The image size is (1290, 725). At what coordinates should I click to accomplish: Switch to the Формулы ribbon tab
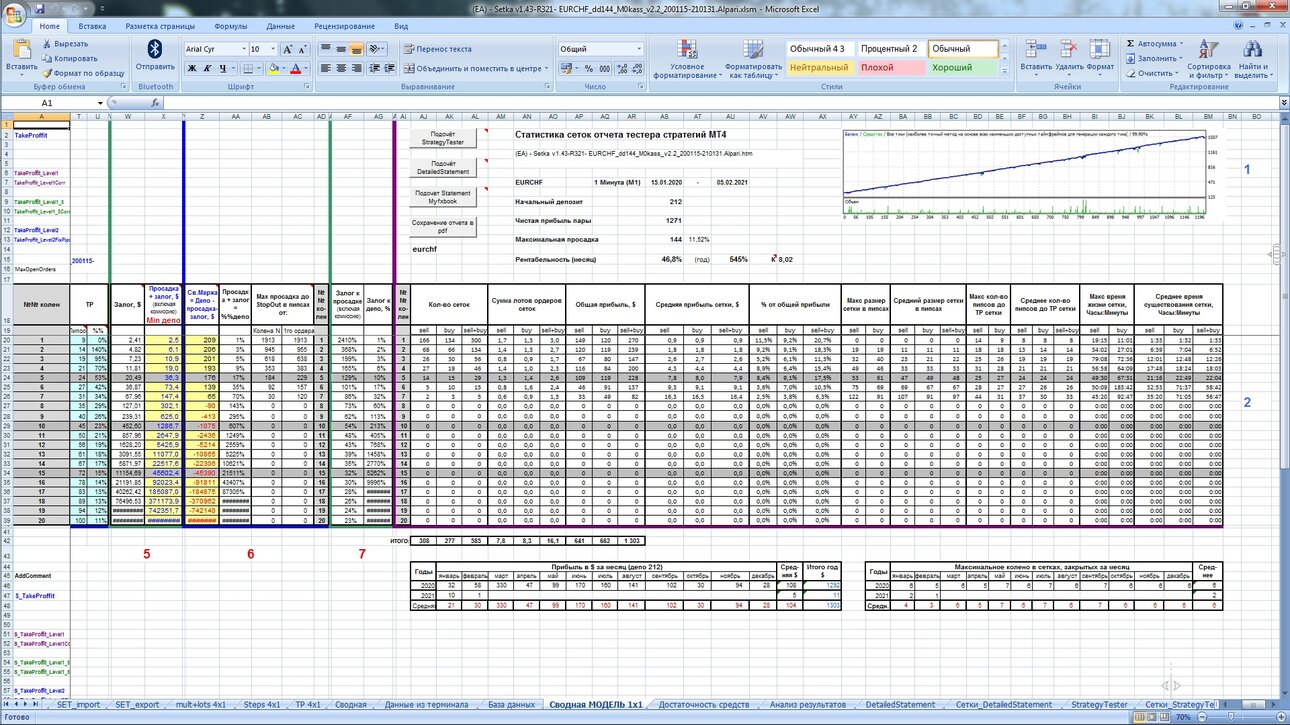[231, 26]
